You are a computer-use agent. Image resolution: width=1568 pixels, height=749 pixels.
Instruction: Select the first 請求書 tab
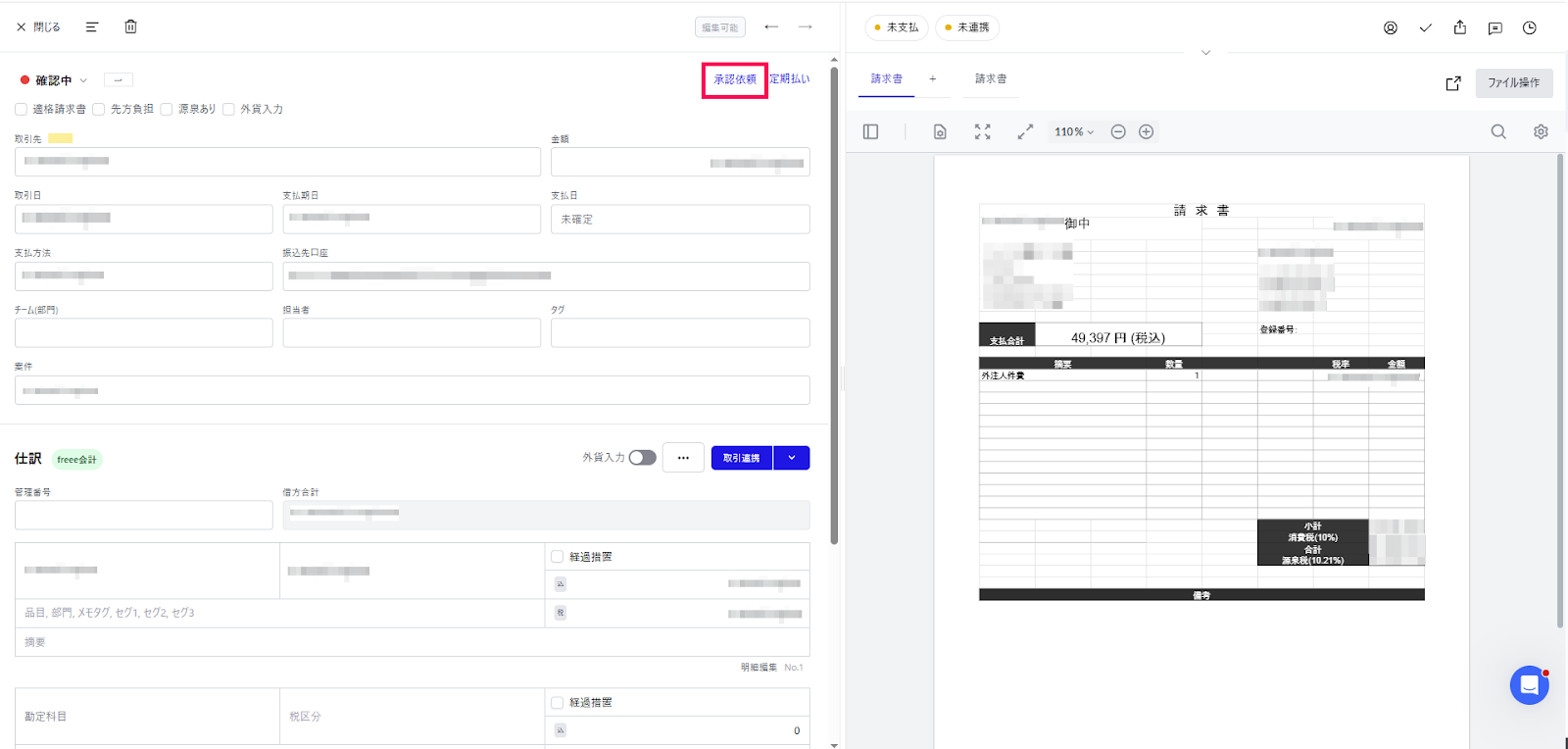point(887,78)
